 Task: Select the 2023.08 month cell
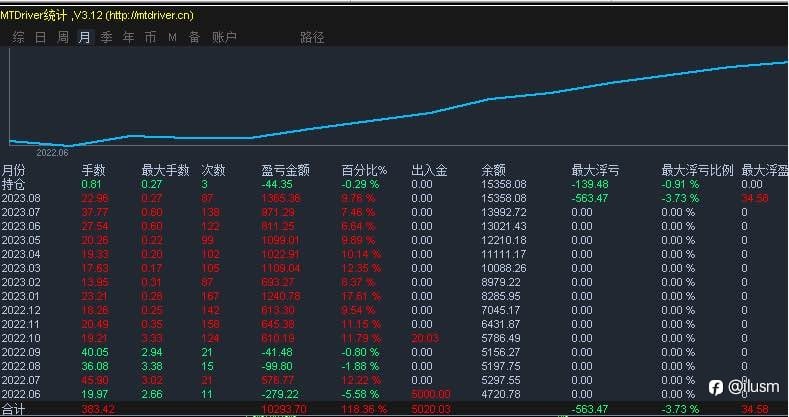point(21,198)
